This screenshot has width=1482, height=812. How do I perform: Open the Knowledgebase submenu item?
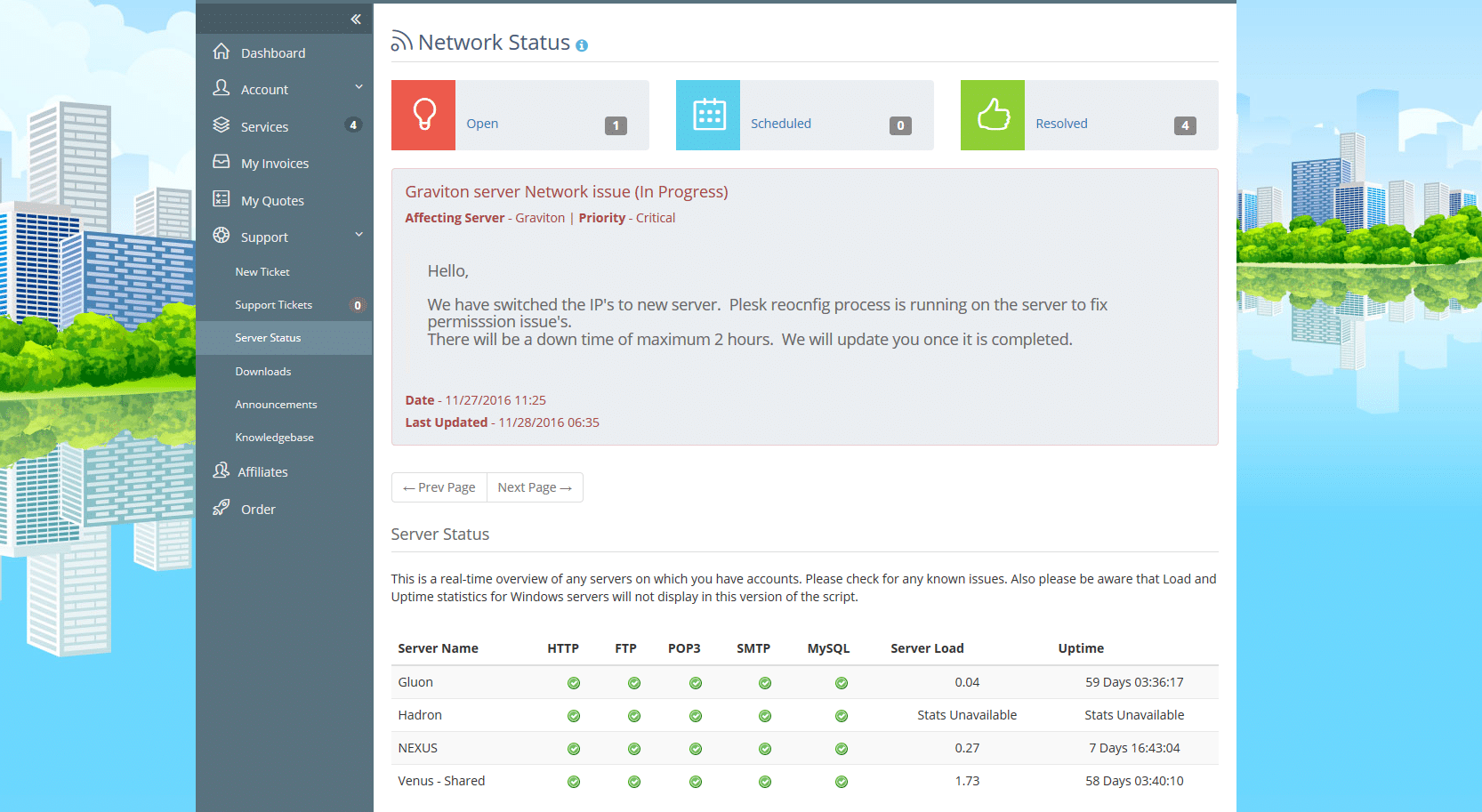click(274, 438)
